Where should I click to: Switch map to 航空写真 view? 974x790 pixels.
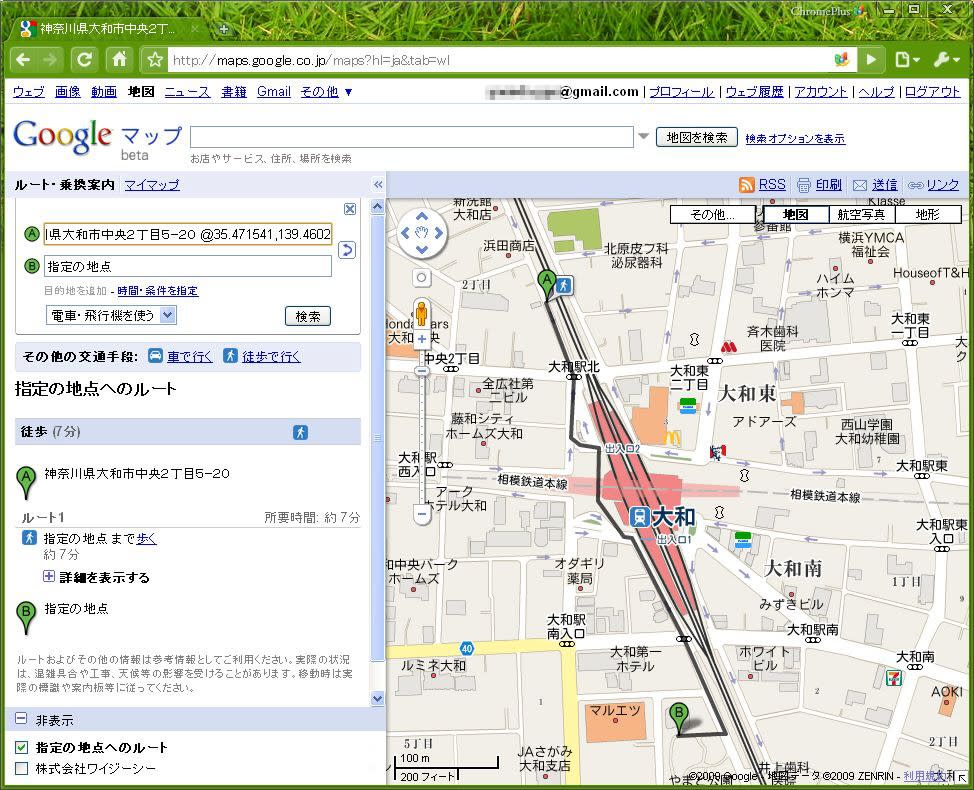(861, 214)
